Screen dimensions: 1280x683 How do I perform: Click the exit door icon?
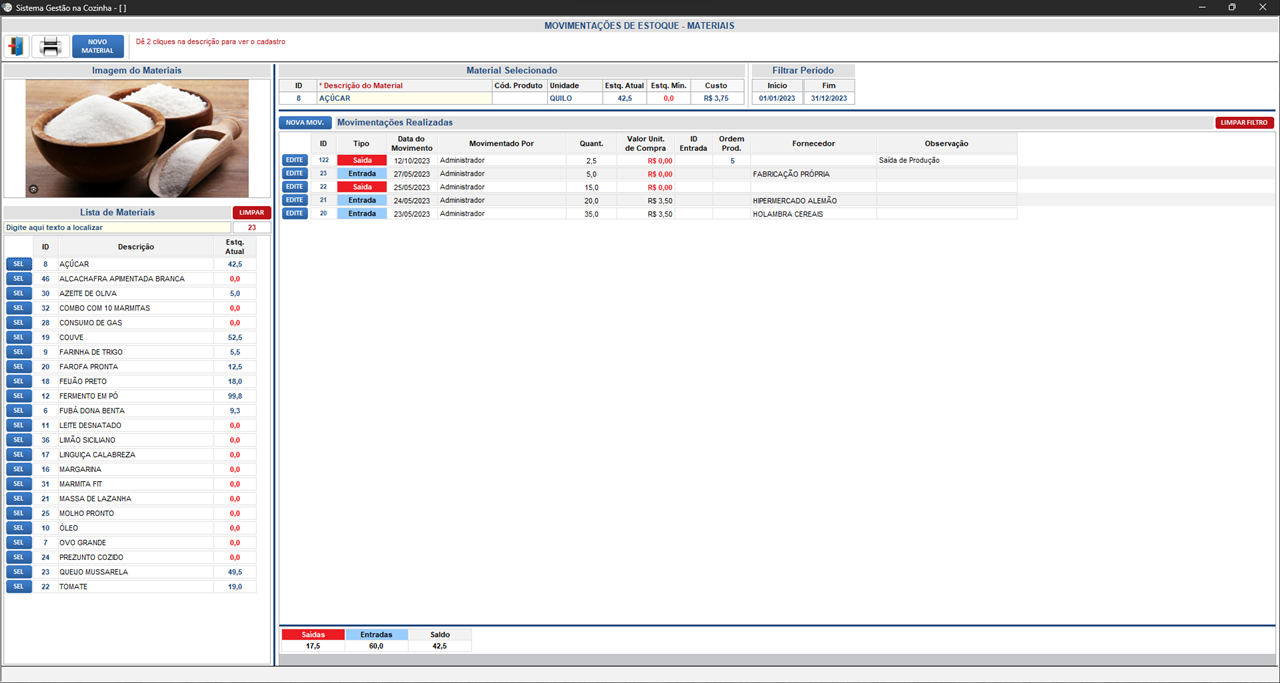coord(16,46)
